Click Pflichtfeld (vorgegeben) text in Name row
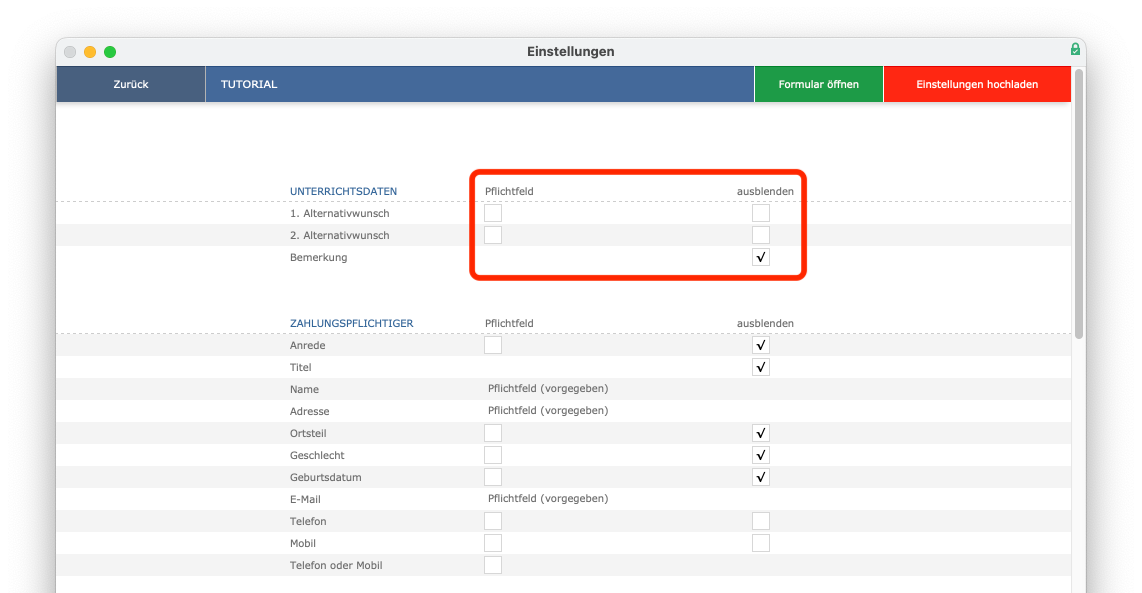Image resolution: width=1142 pixels, height=593 pixels. 548,388
